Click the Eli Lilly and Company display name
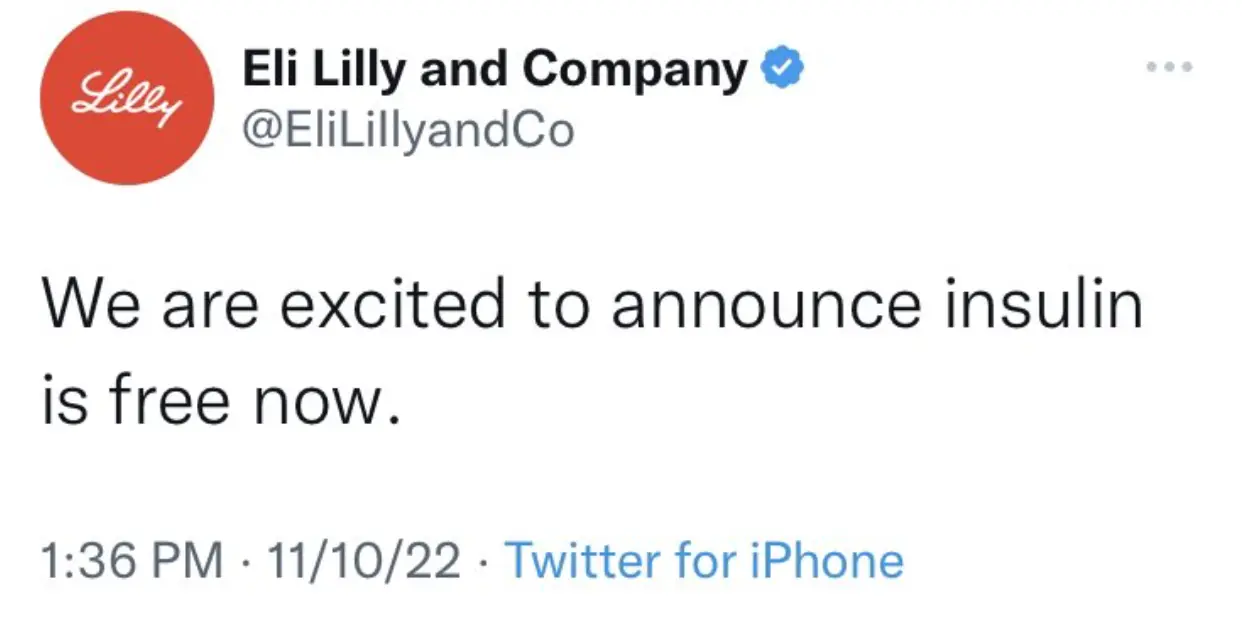Viewport: 1242px width, 622px height. [x=495, y=70]
